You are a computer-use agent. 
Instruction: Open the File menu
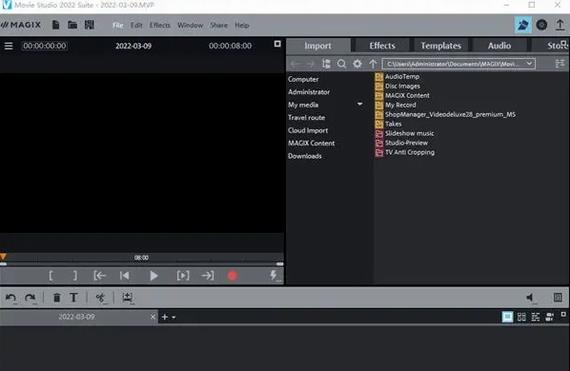tap(118, 25)
